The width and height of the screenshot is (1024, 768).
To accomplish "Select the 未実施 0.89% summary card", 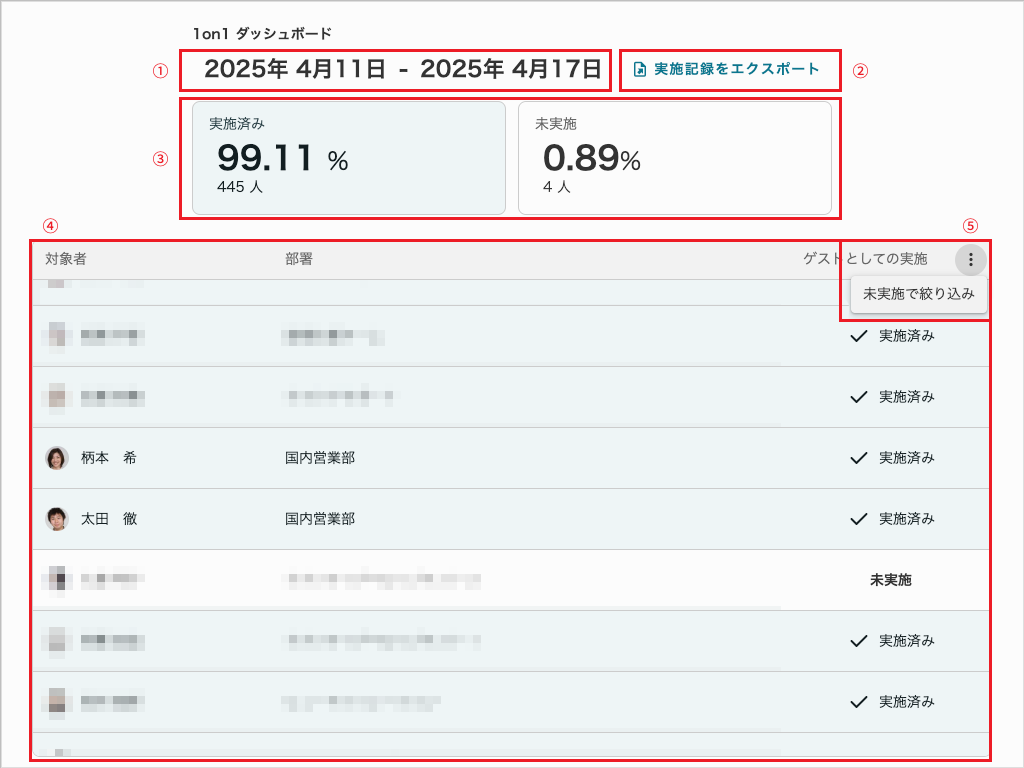I will (x=674, y=158).
